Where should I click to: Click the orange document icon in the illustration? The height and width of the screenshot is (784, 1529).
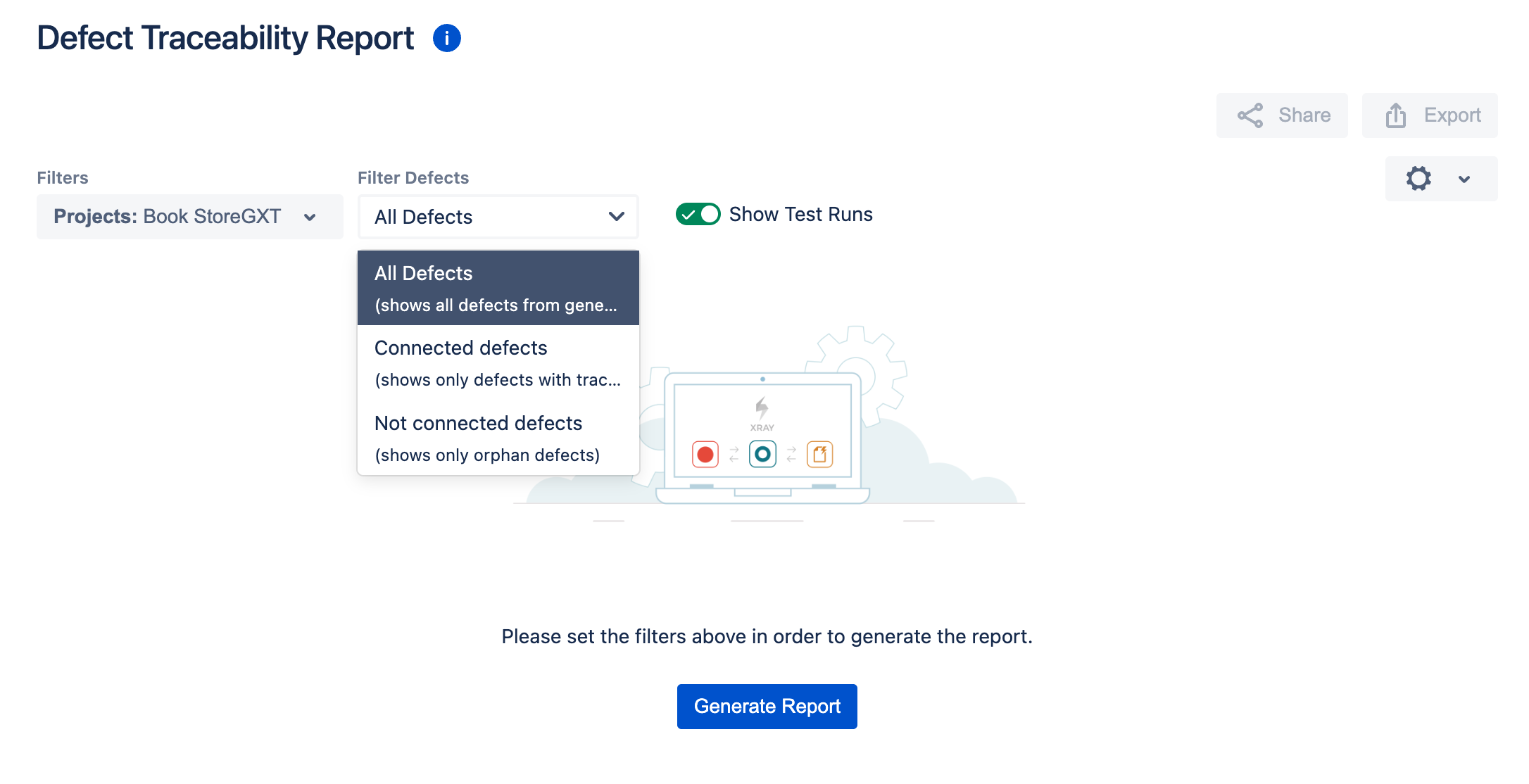tap(819, 455)
